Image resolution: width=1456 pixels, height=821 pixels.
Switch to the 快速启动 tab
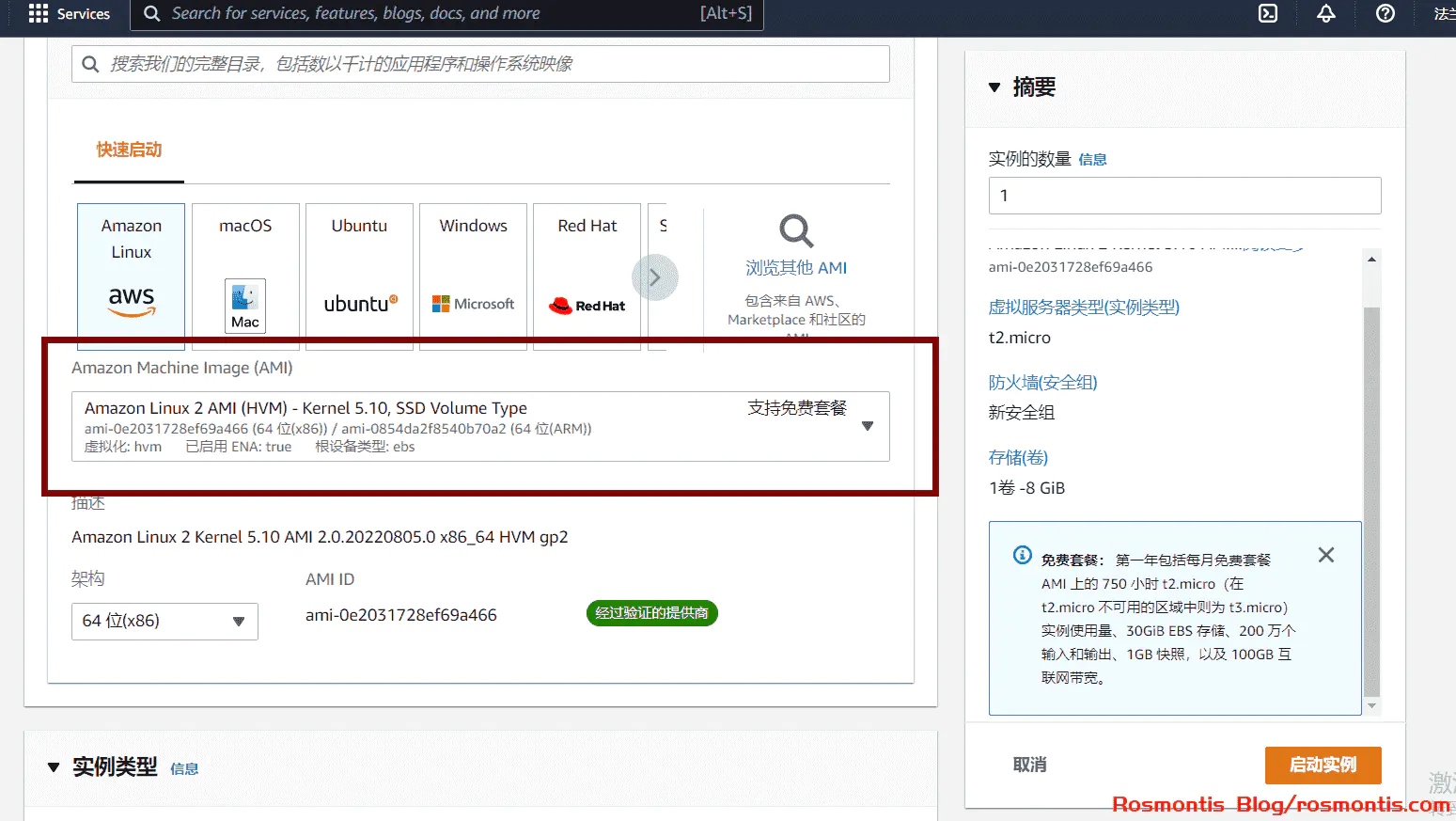129,150
